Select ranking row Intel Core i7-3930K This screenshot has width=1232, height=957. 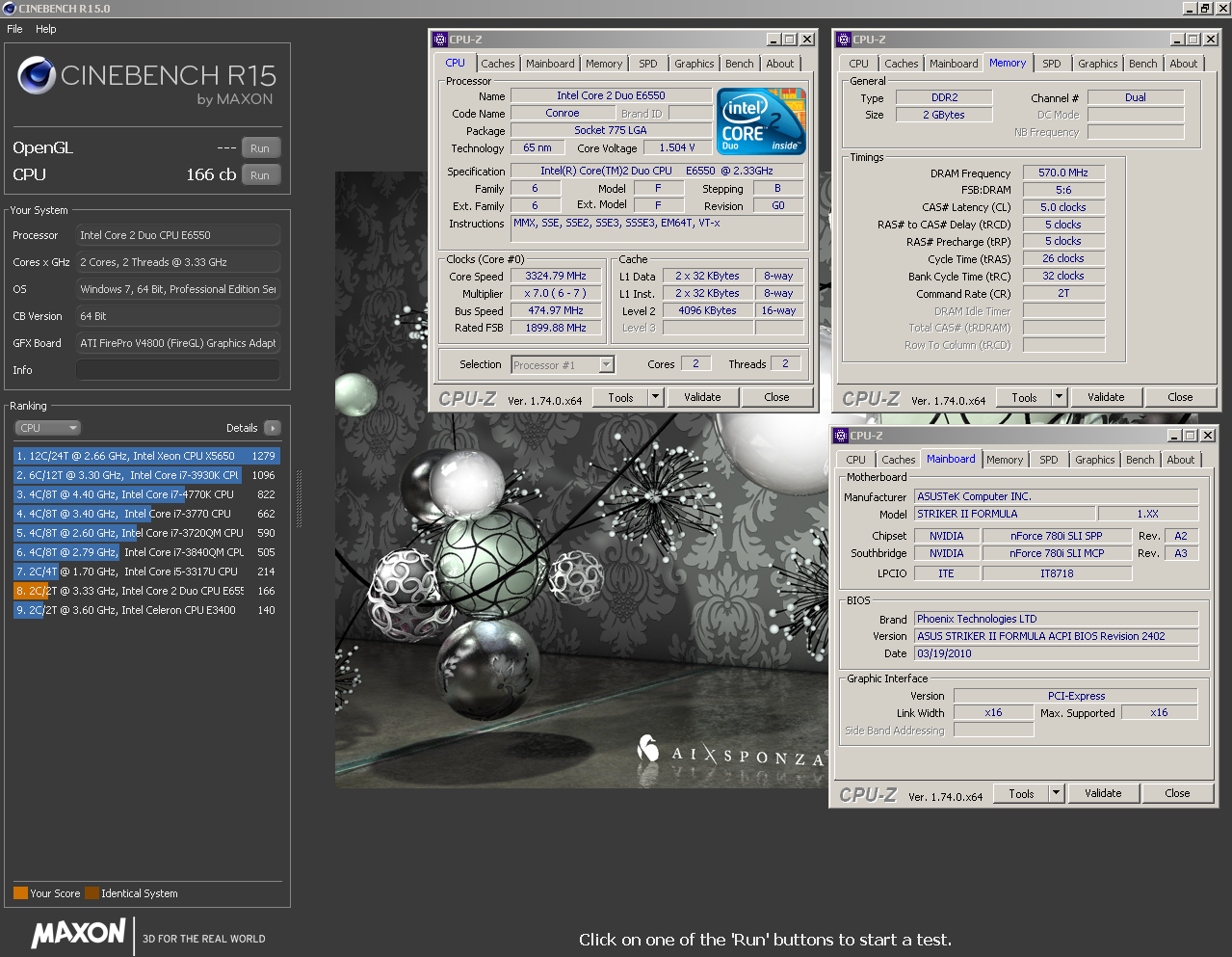pos(146,475)
